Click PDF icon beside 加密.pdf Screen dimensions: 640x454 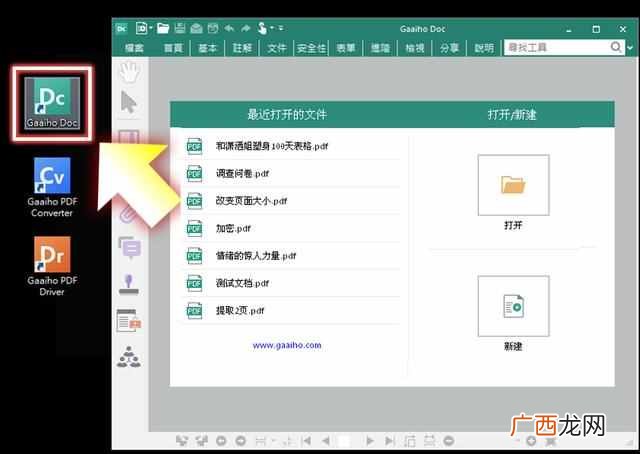[194, 228]
